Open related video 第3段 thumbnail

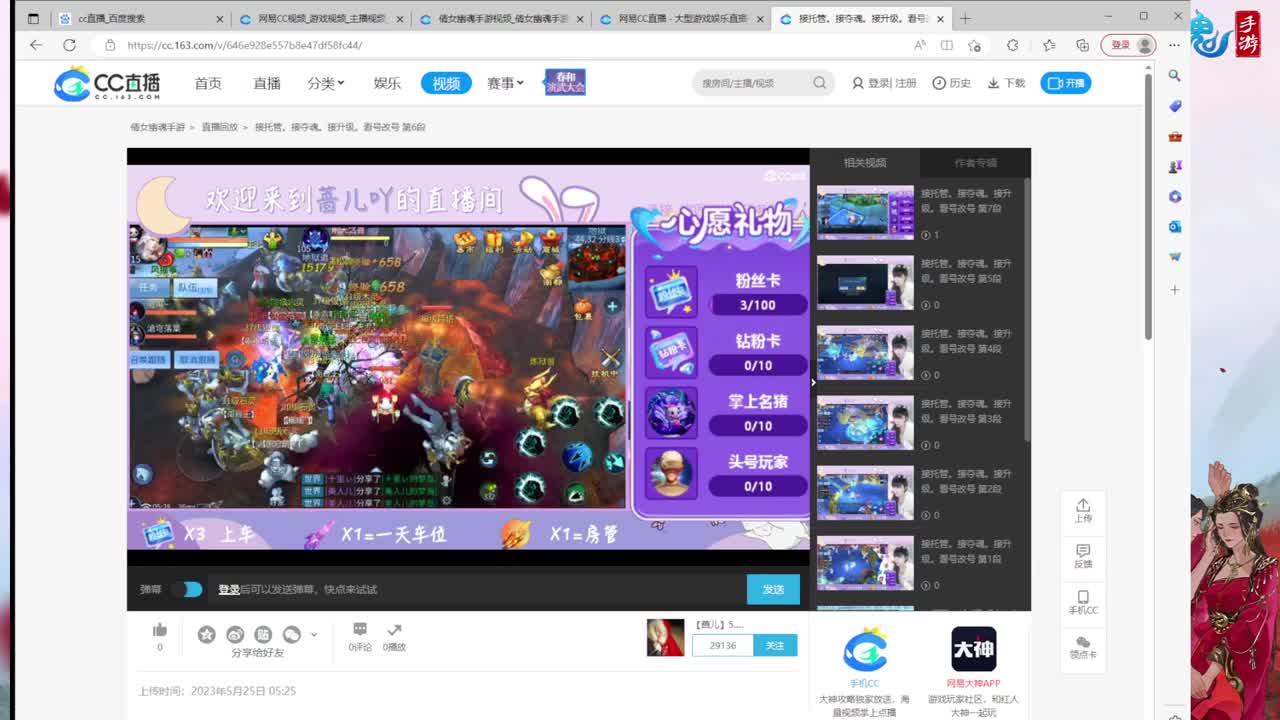(866, 422)
